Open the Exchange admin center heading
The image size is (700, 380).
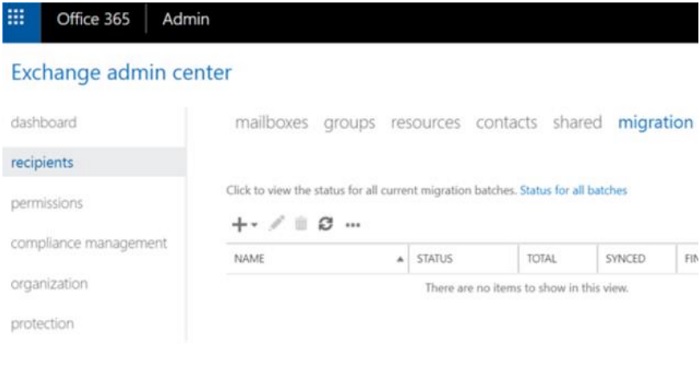point(121,72)
